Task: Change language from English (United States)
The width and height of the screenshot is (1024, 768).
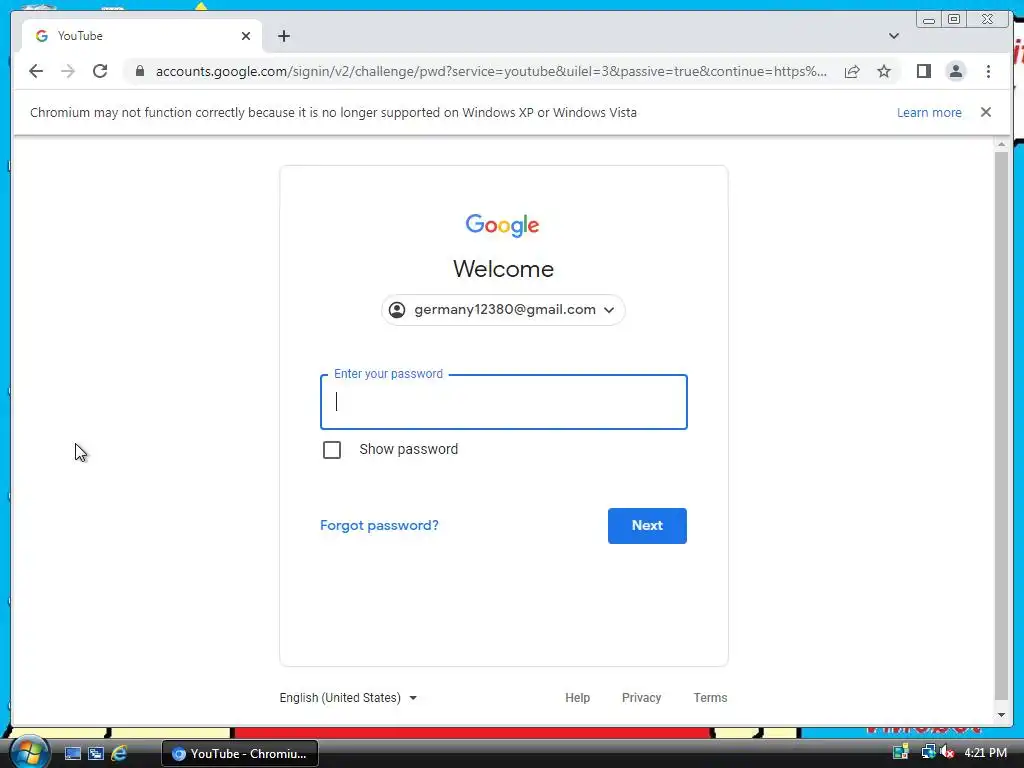Action: (348, 697)
